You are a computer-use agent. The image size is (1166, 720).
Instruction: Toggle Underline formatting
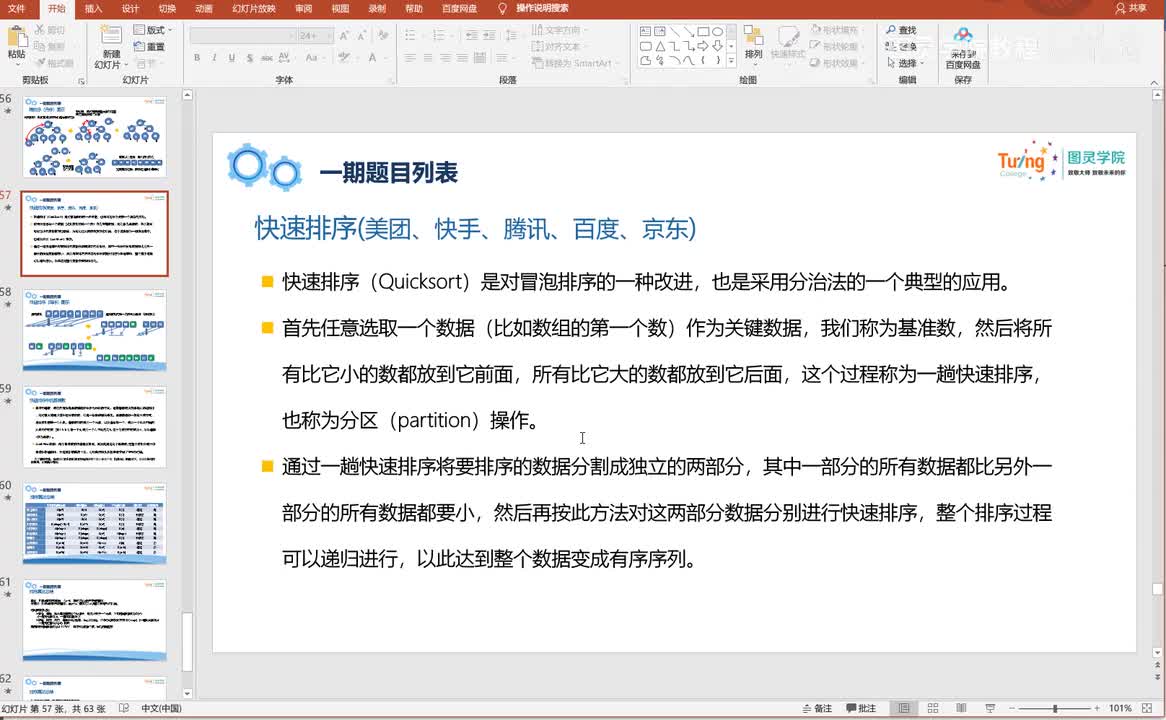(231, 57)
